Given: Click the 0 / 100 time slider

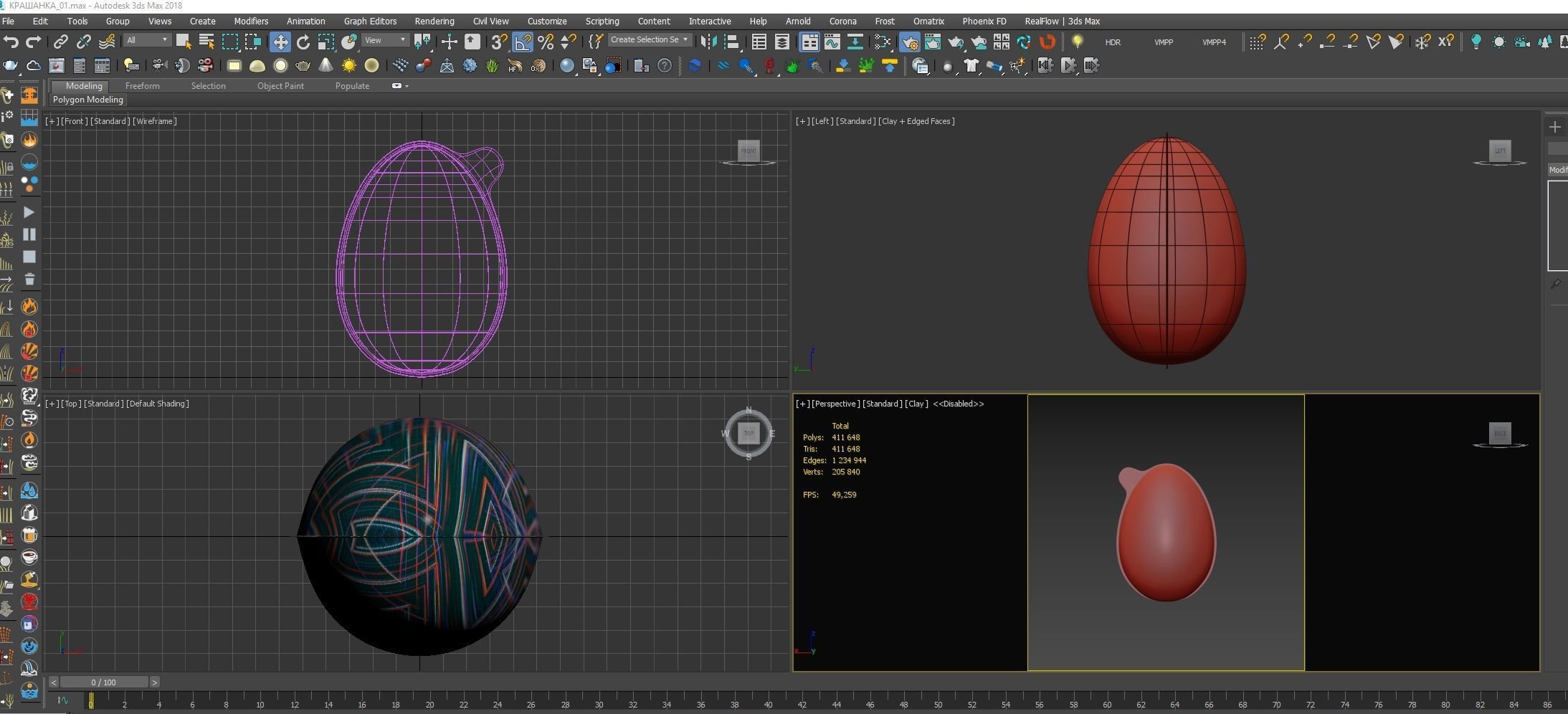Looking at the screenshot, I should 104,682.
